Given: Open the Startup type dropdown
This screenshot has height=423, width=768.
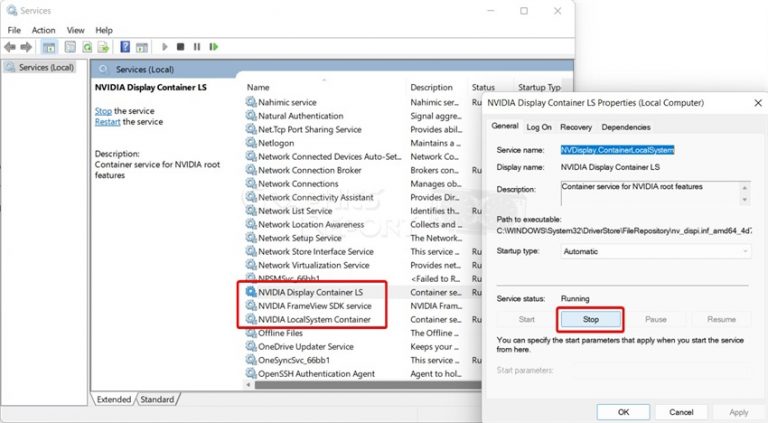Looking at the screenshot, I should point(655,251).
